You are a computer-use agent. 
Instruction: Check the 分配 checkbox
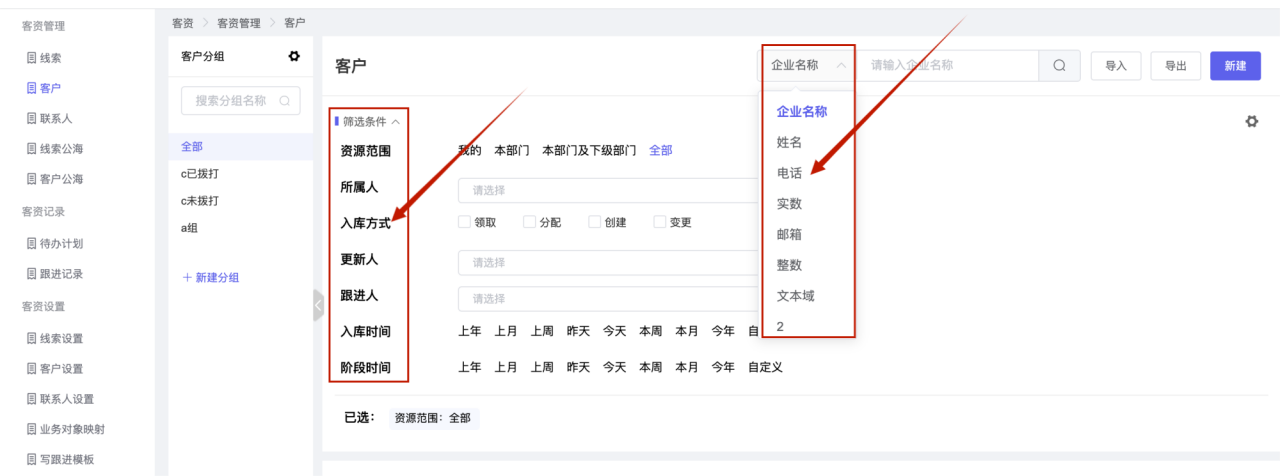point(529,222)
